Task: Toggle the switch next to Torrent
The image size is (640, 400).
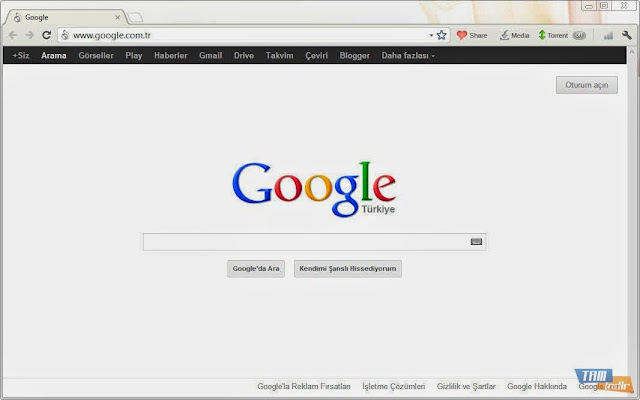Action: point(579,36)
